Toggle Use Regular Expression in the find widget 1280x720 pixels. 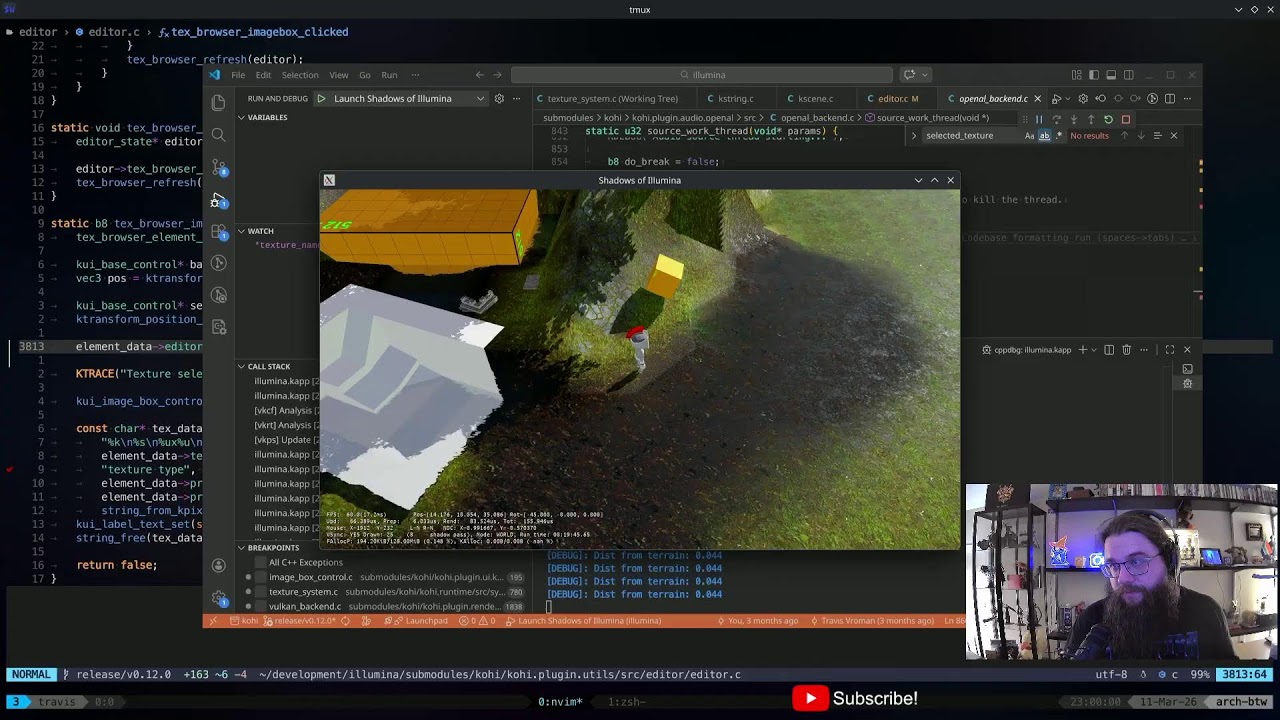click(1059, 136)
